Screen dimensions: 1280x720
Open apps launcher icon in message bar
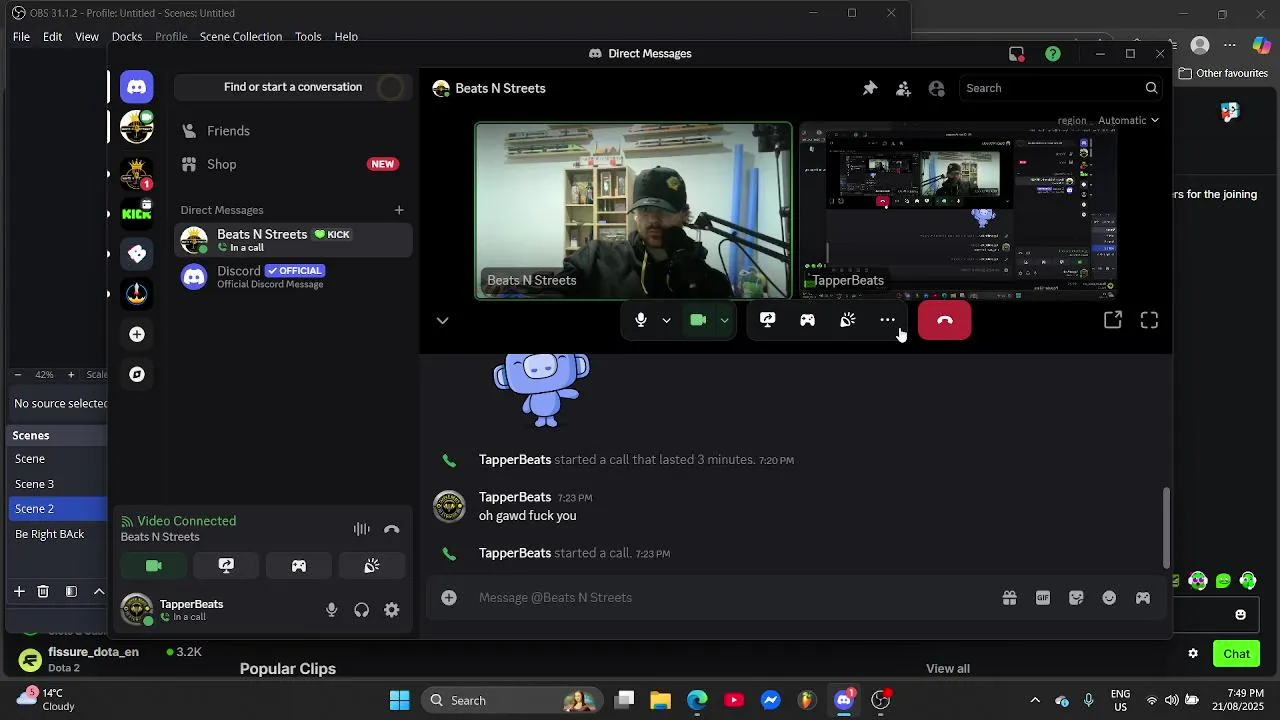point(1143,598)
